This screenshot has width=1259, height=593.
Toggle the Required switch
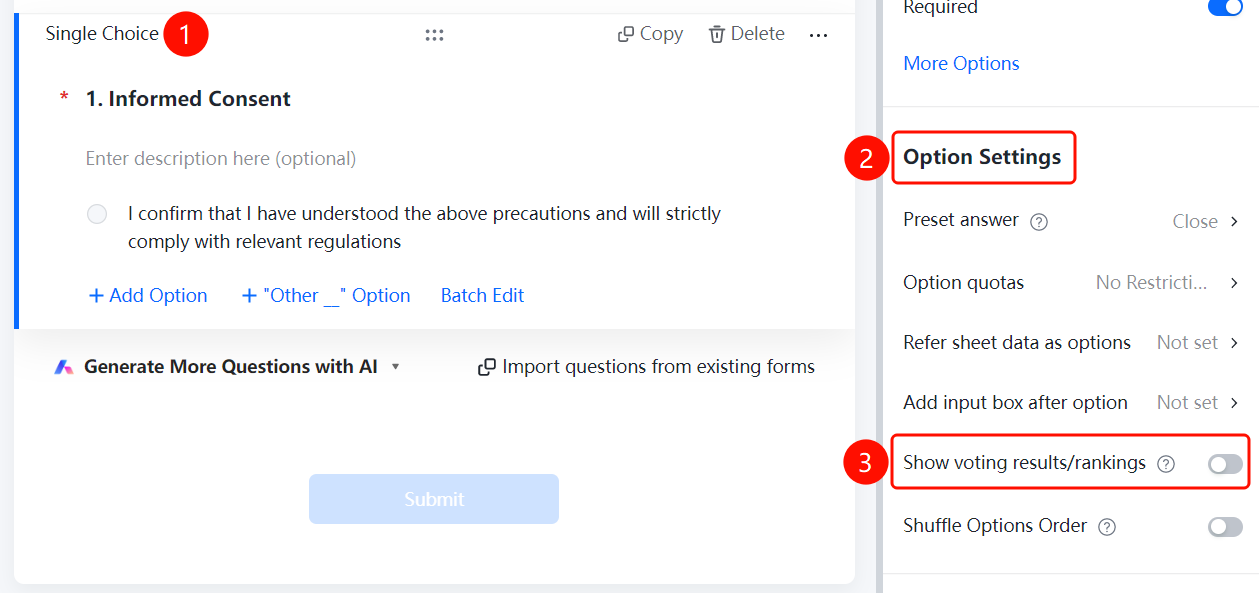click(1225, 8)
